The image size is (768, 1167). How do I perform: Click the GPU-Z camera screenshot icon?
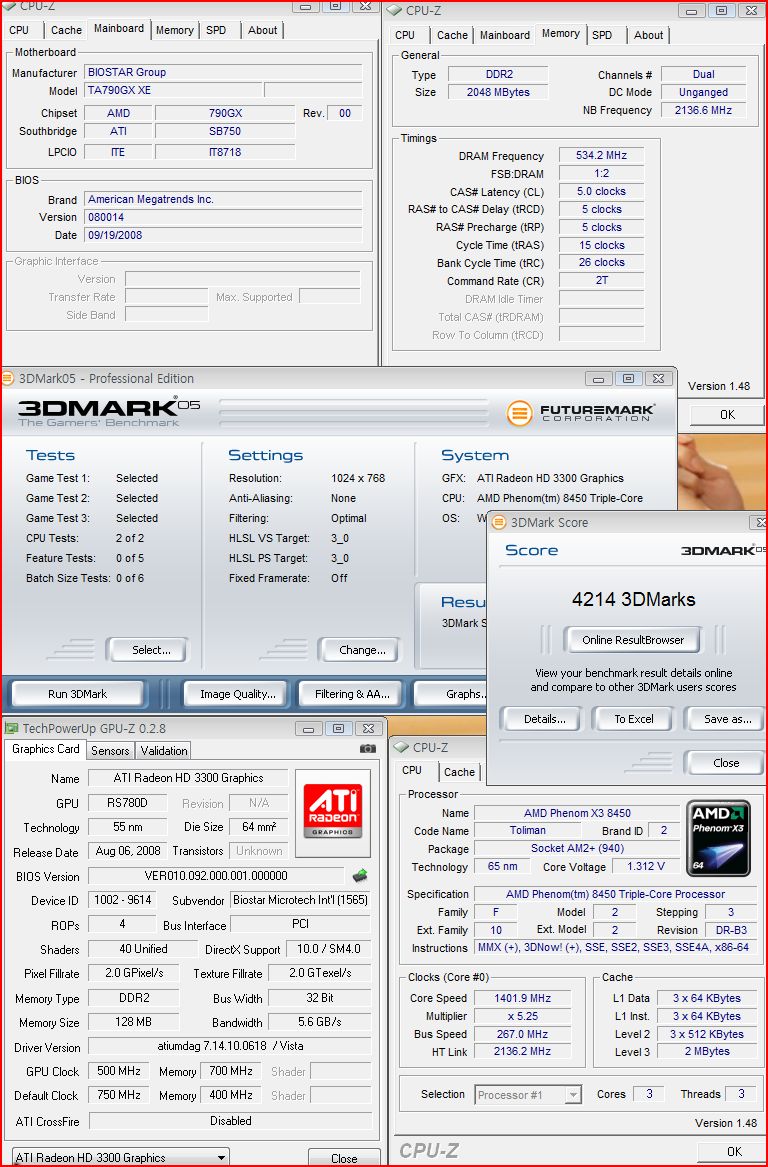[367, 749]
